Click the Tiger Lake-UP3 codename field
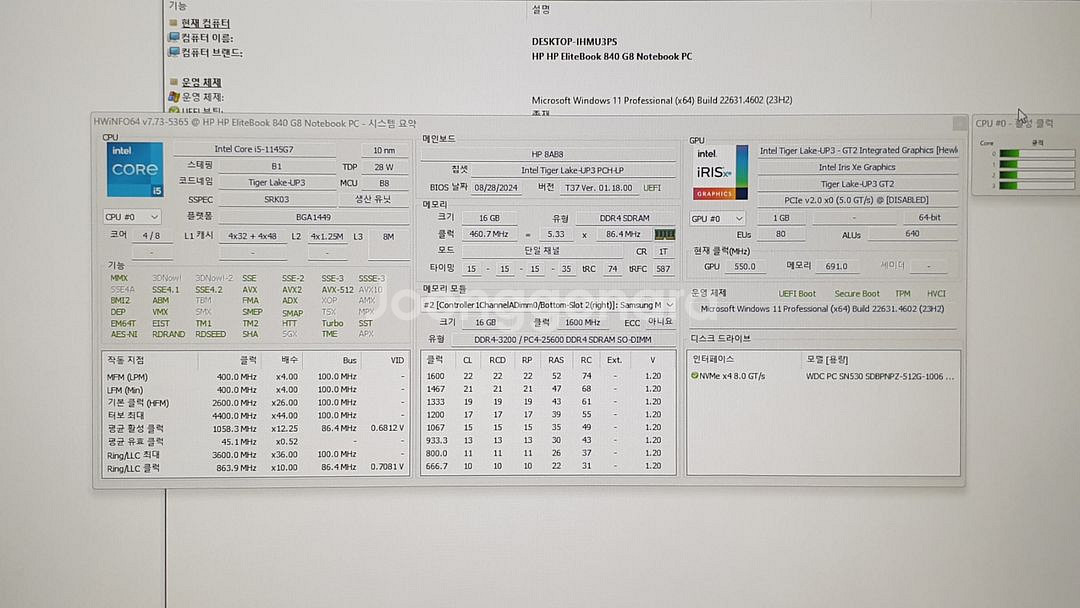The image size is (1080, 608). point(276,182)
